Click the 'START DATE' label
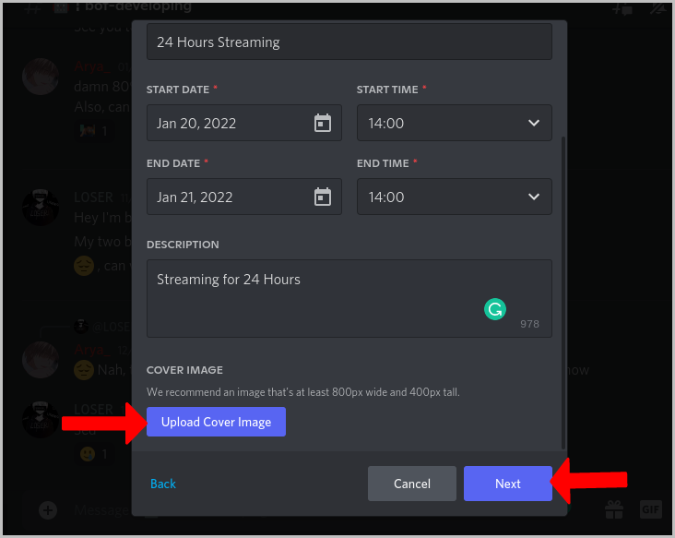Image resolution: width=675 pixels, height=538 pixels. [x=178, y=90]
